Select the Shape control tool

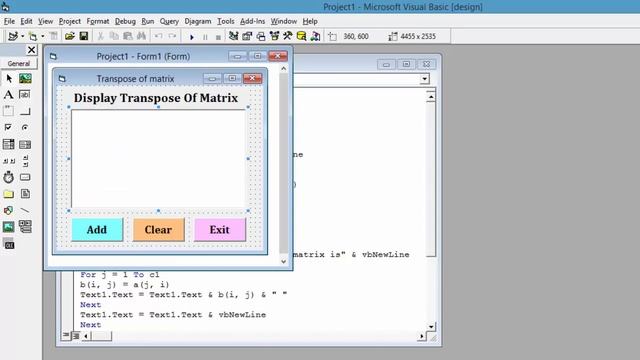pyautogui.click(x=9, y=210)
